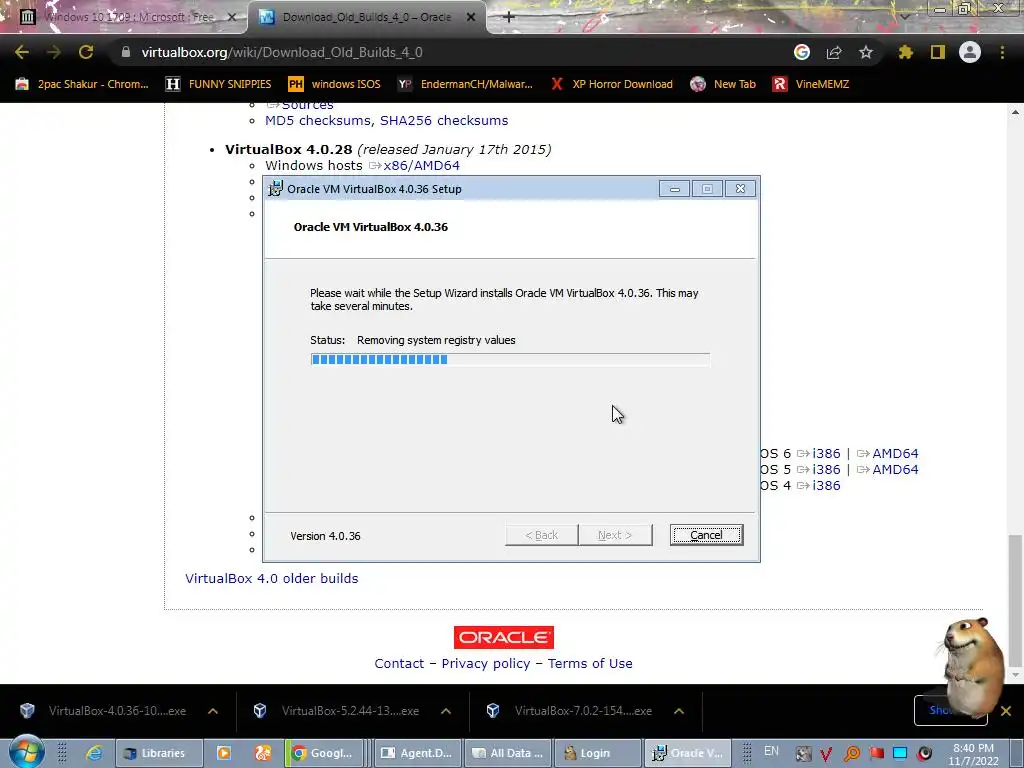Open the Windows Start orb
1024x768 pixels.
(x=25, y=752)
